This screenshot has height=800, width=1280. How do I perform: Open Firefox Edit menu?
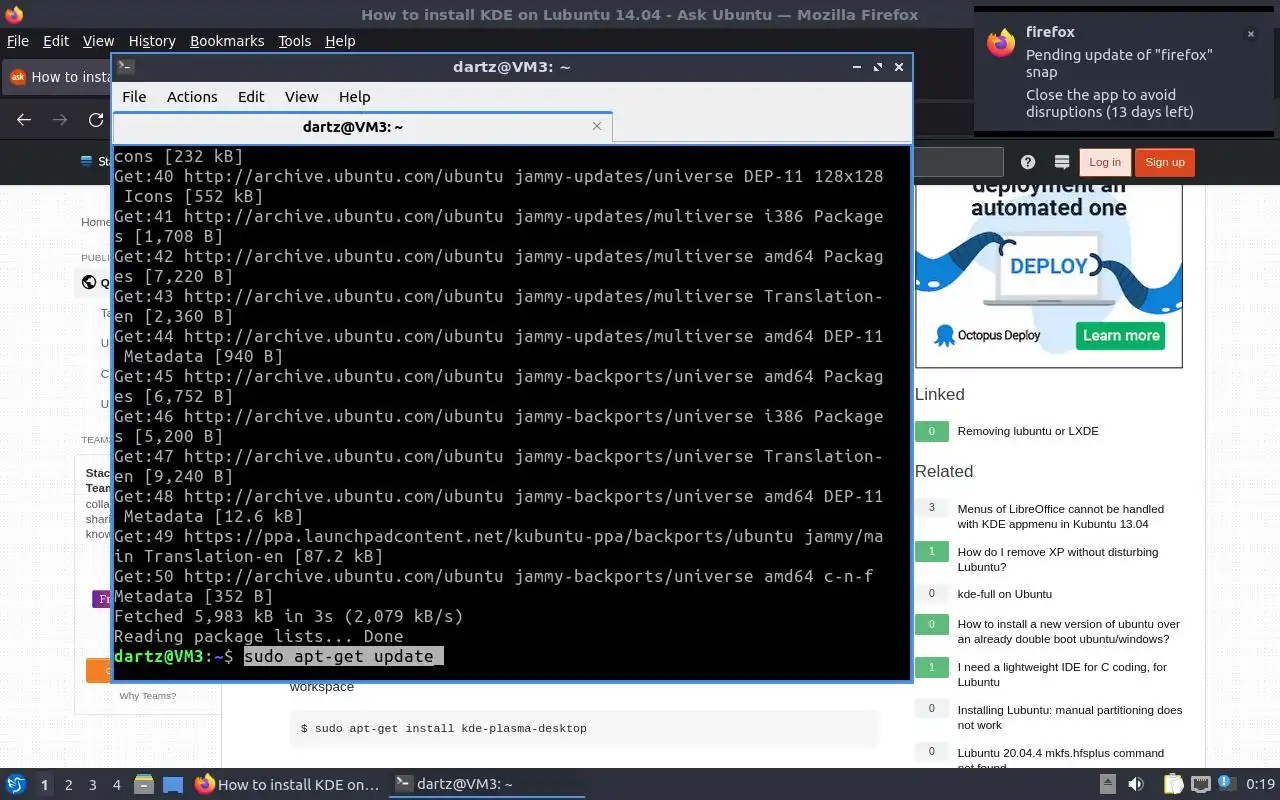pos(56,41)
